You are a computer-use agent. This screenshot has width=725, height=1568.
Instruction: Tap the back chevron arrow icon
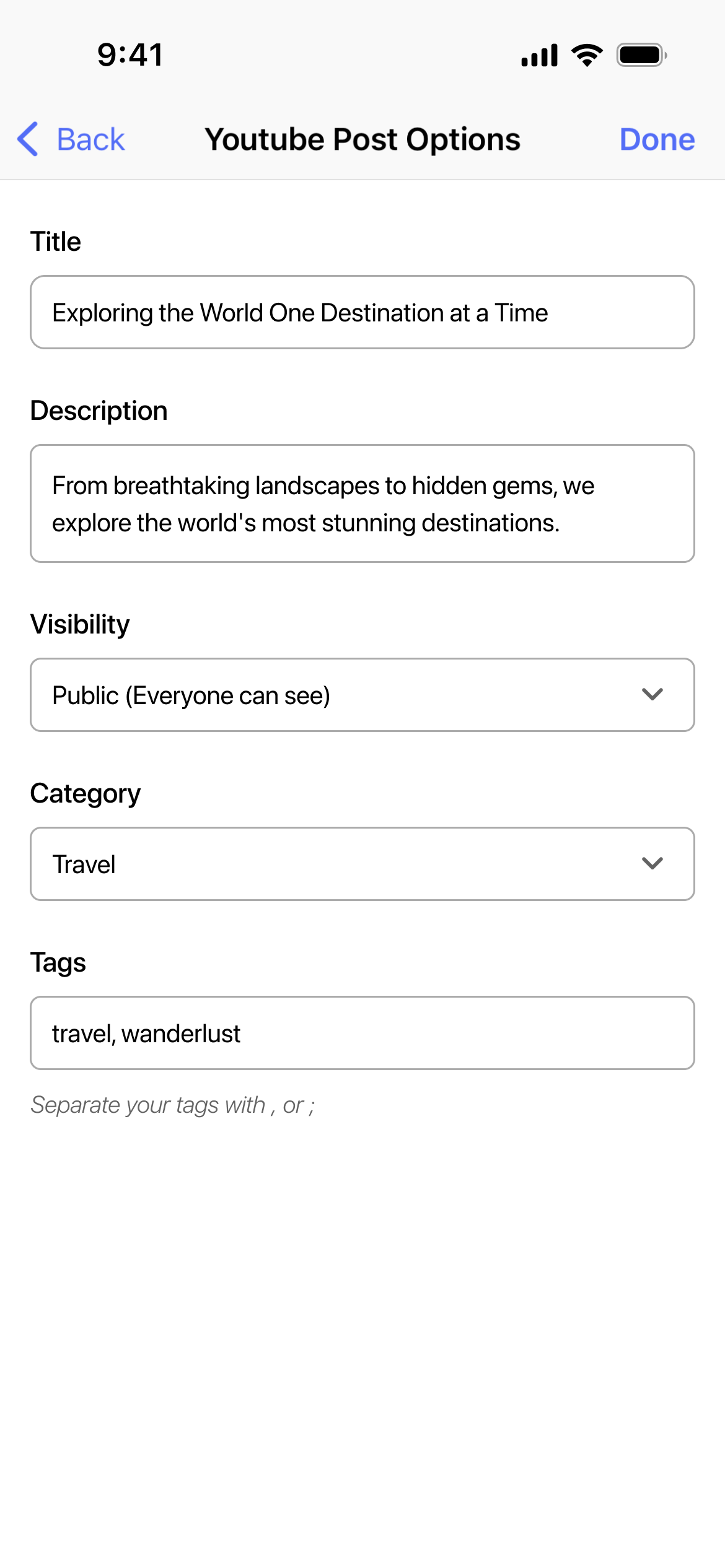tap(28, 139)
